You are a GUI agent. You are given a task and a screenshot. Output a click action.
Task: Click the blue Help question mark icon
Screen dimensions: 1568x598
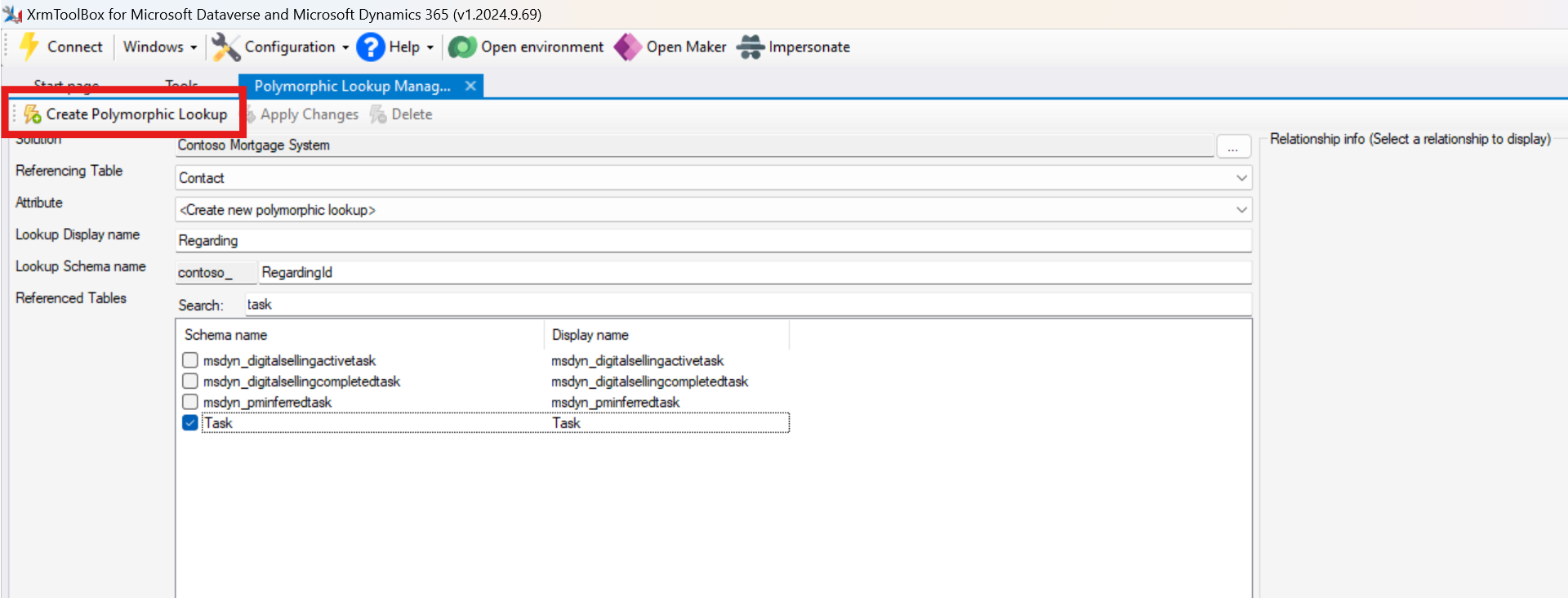[370, 47]
